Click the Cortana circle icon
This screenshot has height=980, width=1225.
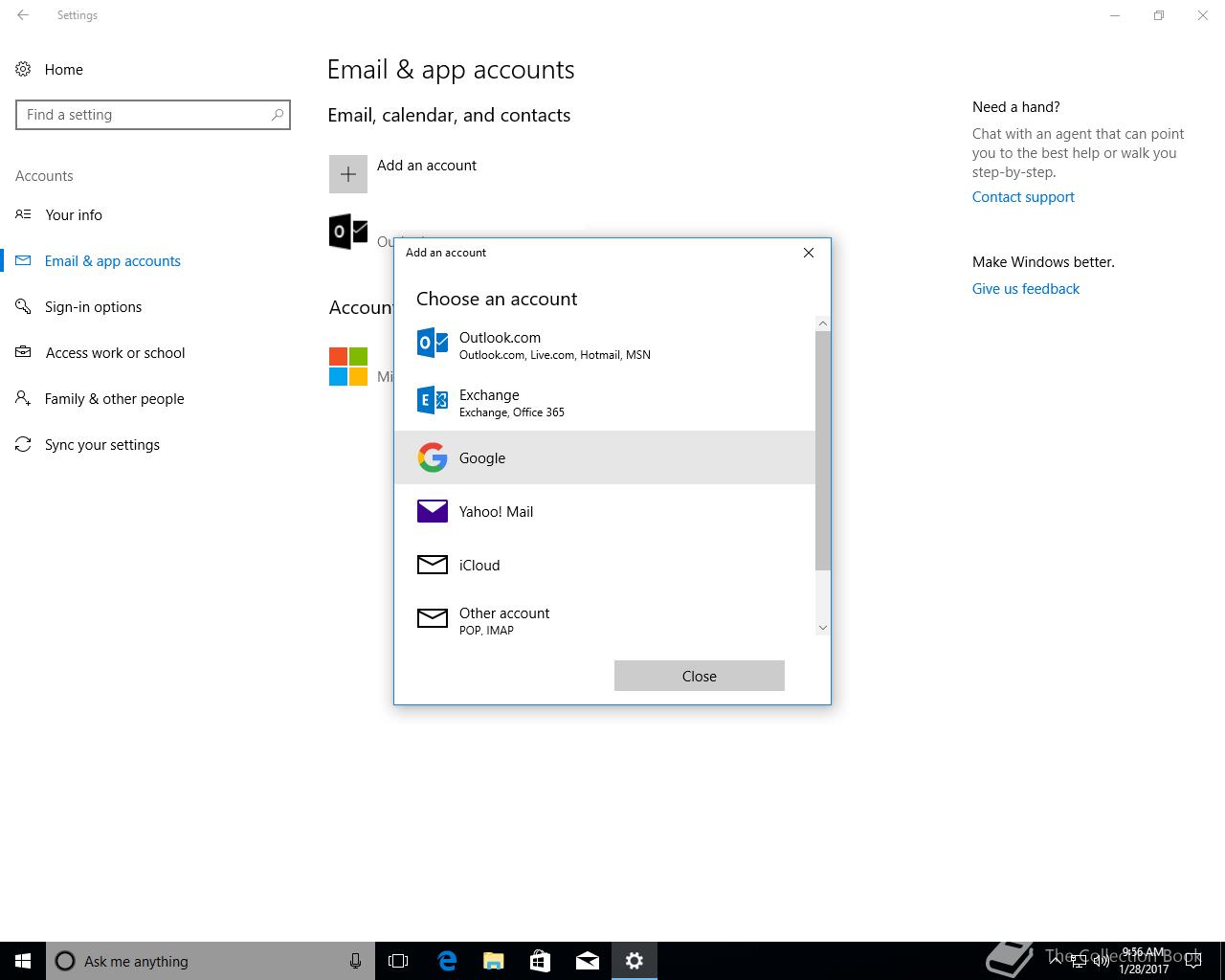tap(65, 961)
